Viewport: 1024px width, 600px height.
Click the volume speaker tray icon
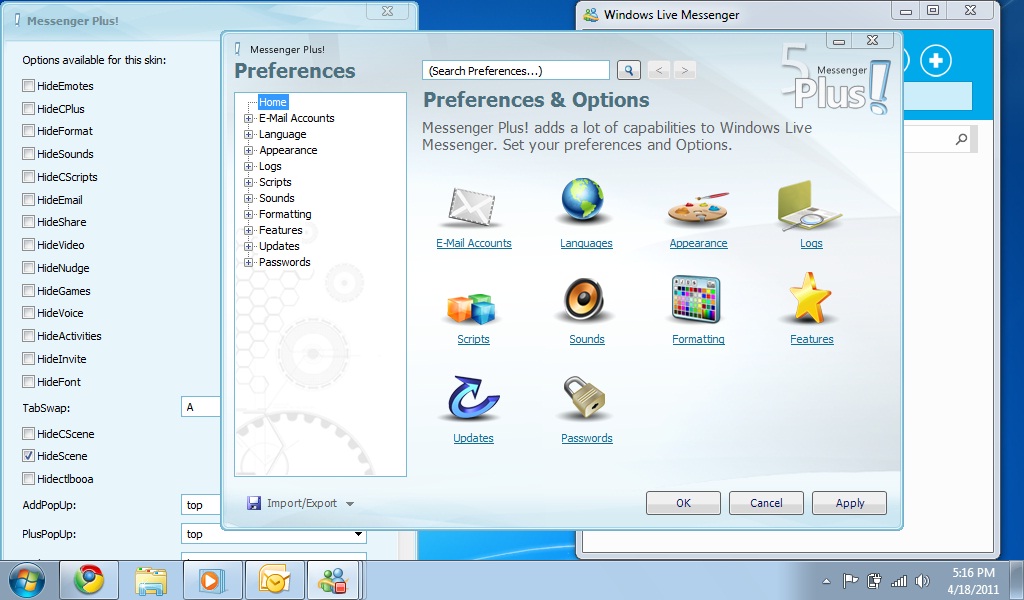[922, 580]
